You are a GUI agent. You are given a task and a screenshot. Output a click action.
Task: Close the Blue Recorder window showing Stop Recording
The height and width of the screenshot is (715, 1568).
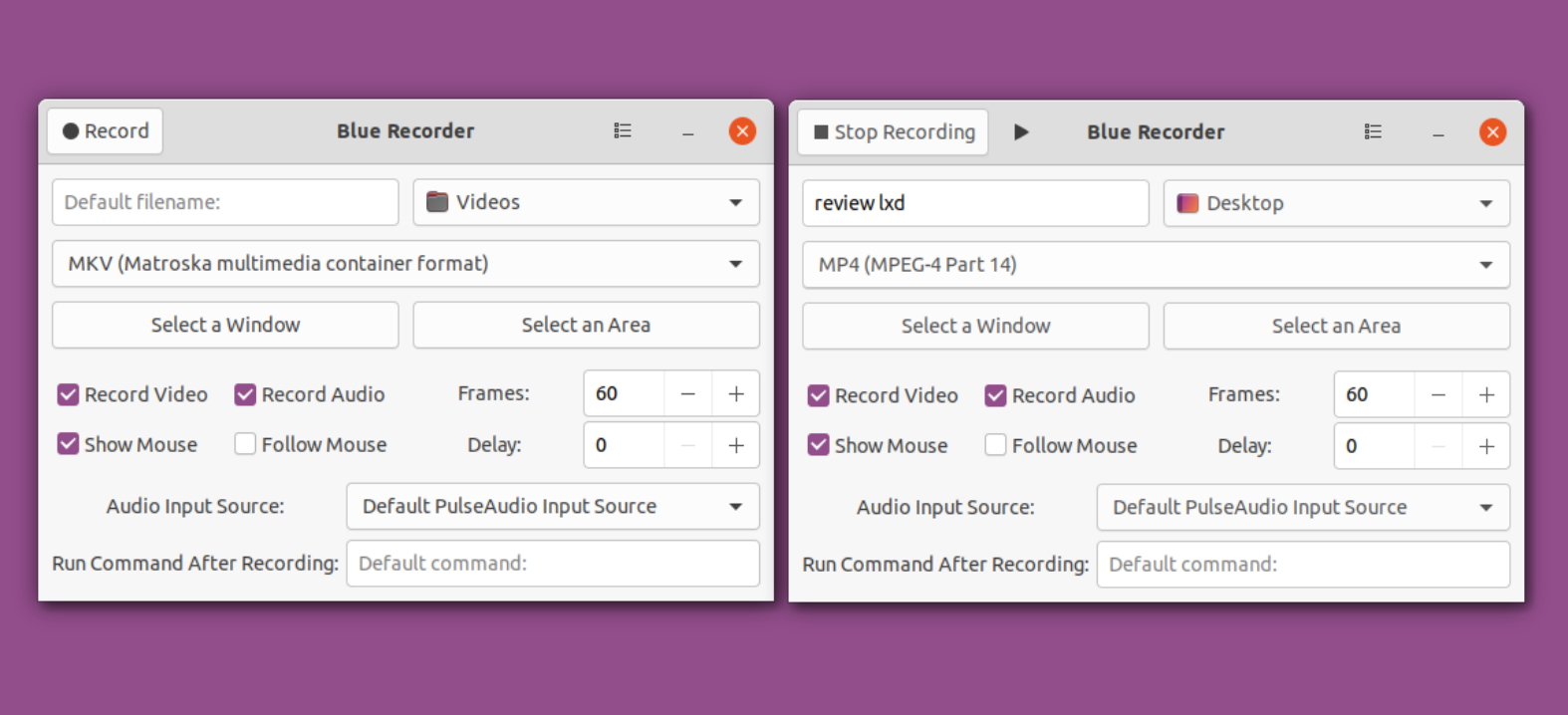[x=1492, y=132]
